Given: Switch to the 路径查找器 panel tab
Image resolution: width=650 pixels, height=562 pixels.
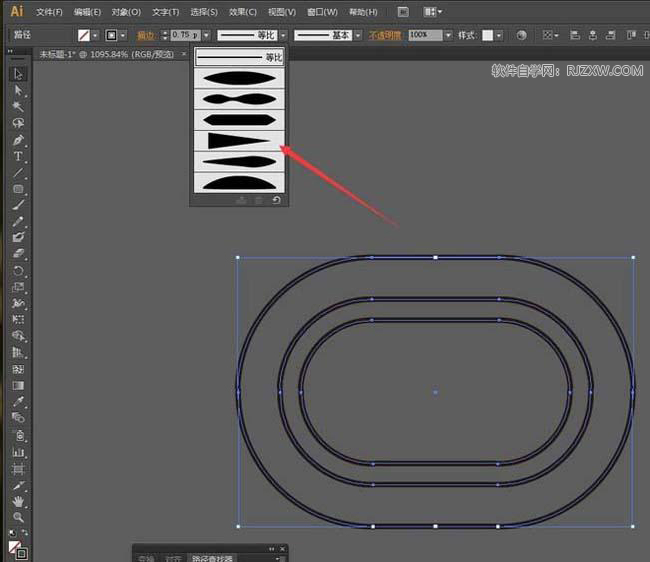Looking at the screenshot, I should tap(213, 557).
